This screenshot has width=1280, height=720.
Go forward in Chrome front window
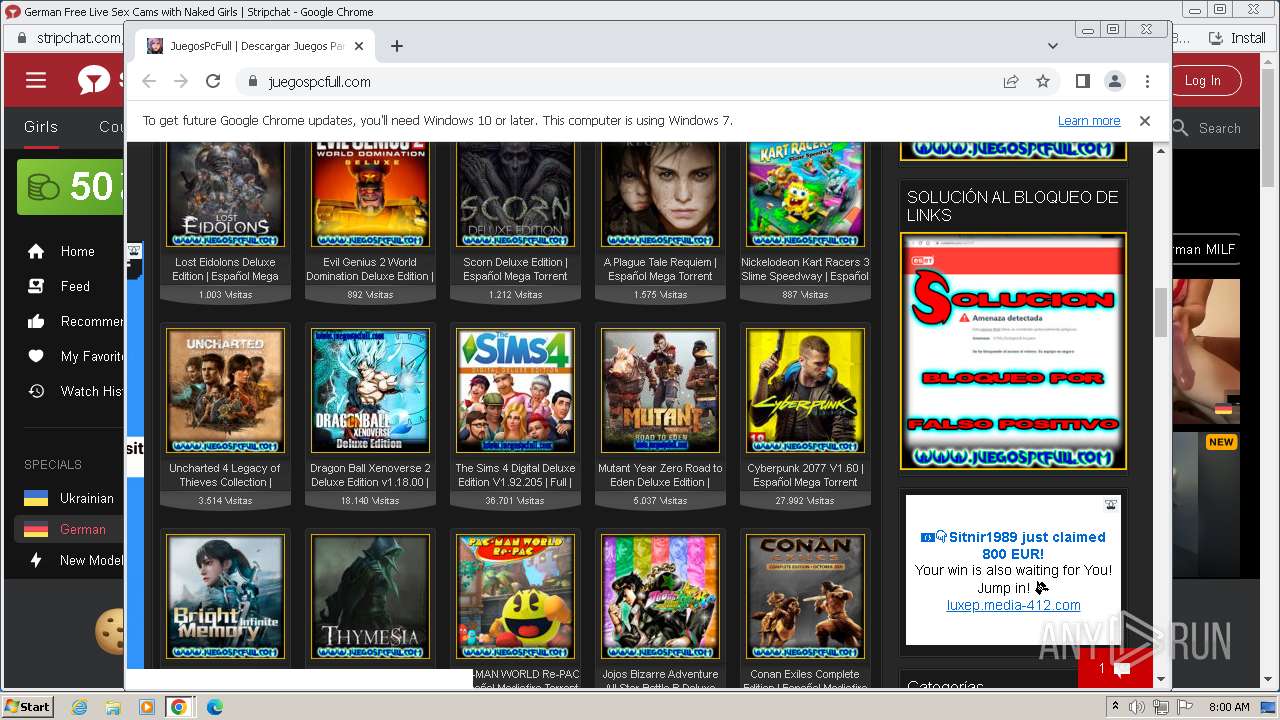point(181,82)
